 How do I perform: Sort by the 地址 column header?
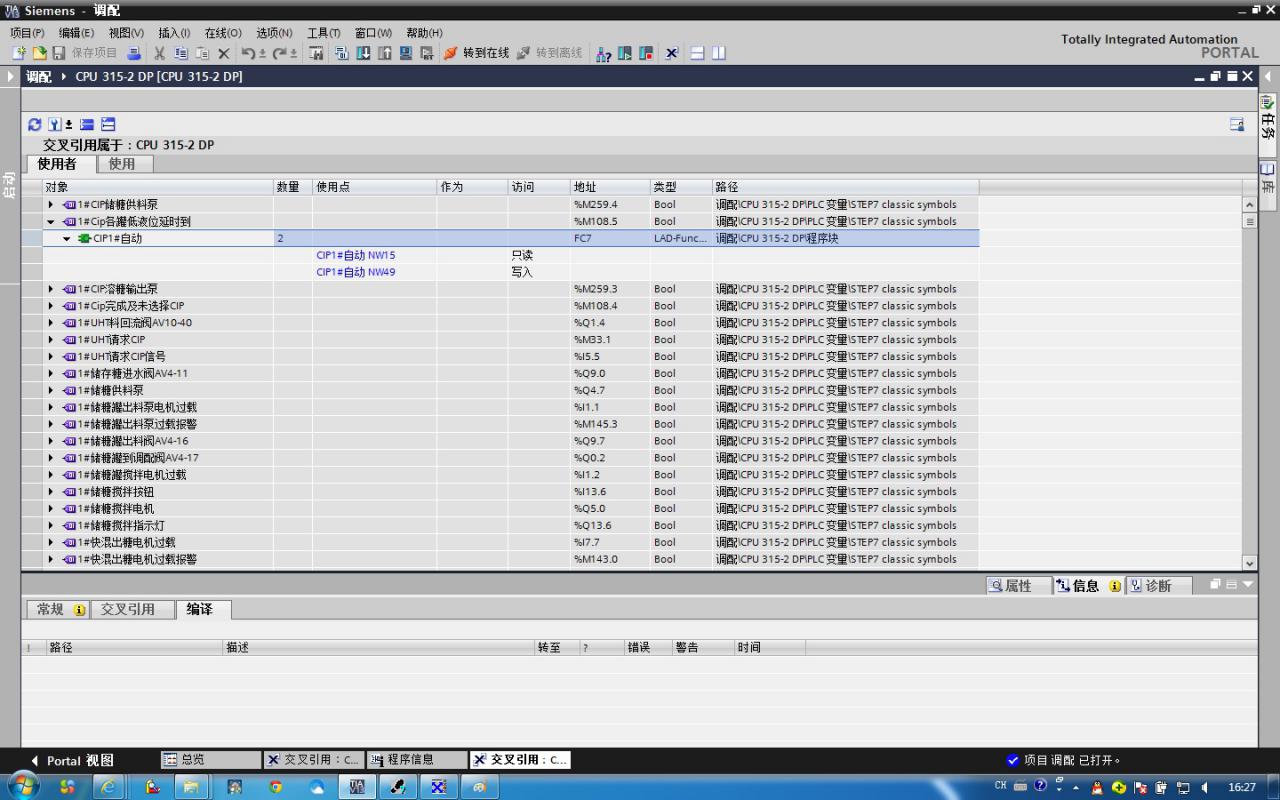610,187
